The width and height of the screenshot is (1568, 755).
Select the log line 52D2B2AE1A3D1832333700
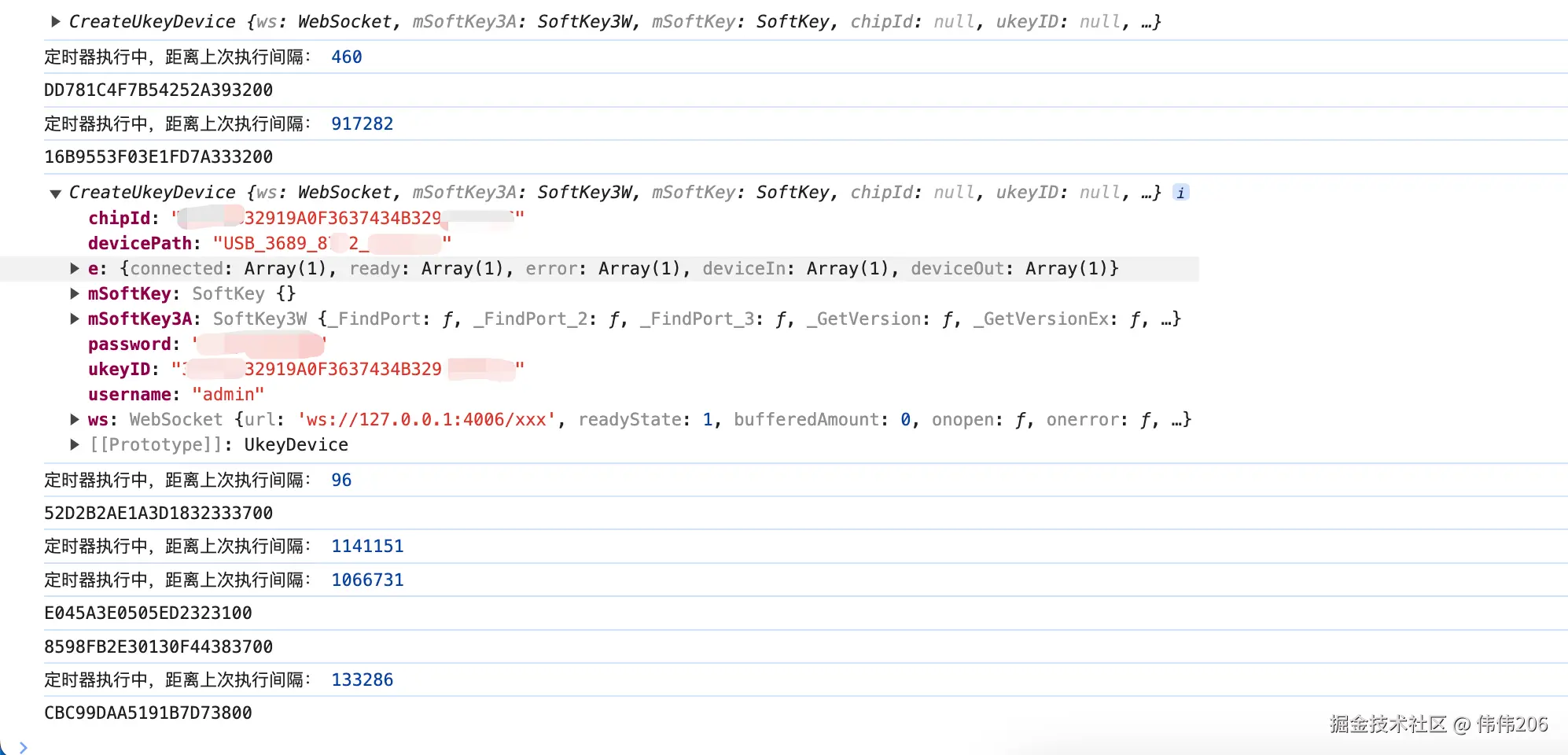159,514
